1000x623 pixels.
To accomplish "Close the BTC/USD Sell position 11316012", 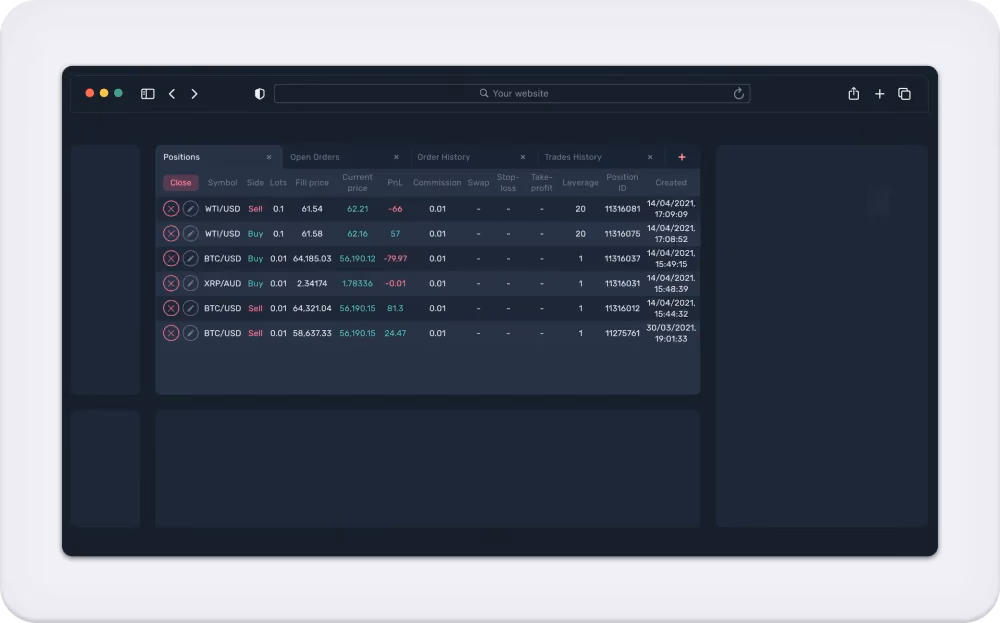I will tap(171, 308).
